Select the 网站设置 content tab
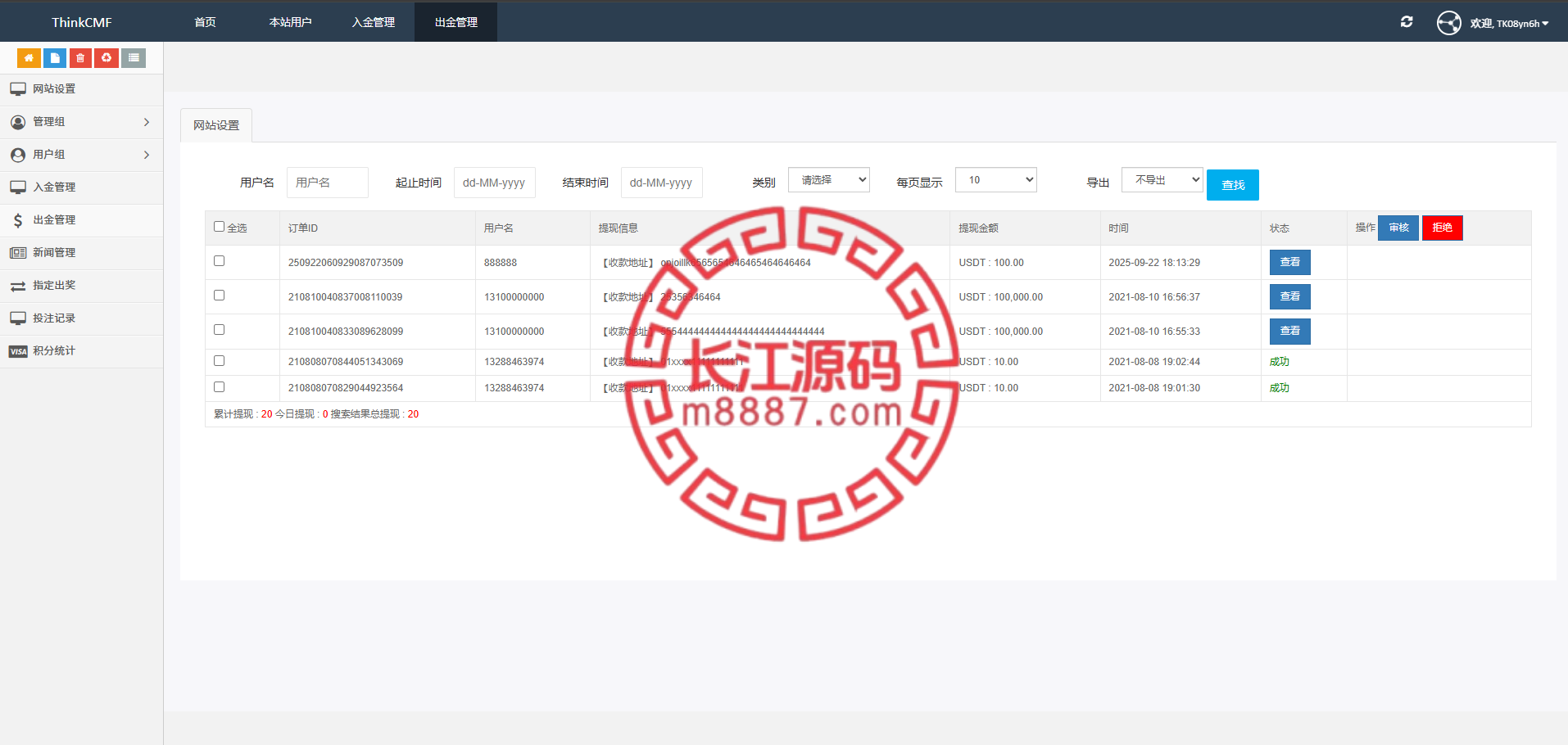The image size is (1568, 745). (216, 125)
